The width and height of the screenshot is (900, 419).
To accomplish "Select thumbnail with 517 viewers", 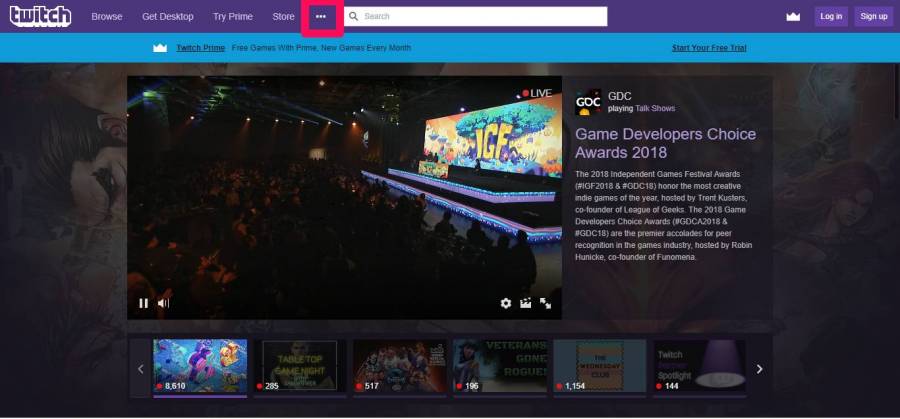I will click(x=399, y=366).
